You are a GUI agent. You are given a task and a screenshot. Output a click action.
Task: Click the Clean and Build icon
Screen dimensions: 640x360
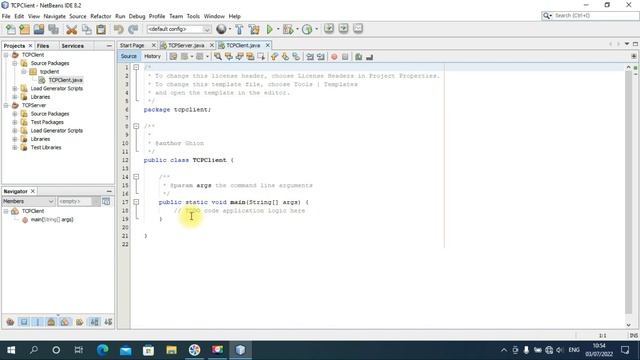pos(254,29)
